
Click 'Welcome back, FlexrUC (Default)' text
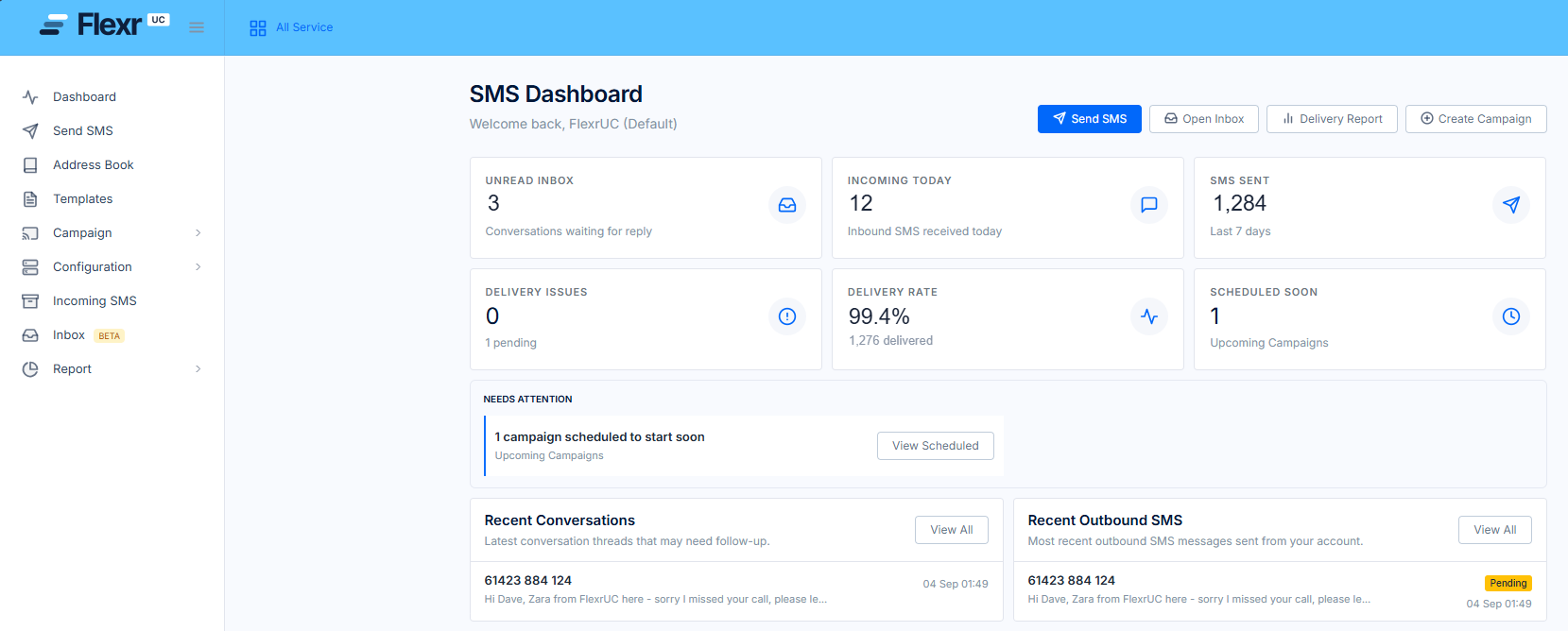(x=574, y=124)
